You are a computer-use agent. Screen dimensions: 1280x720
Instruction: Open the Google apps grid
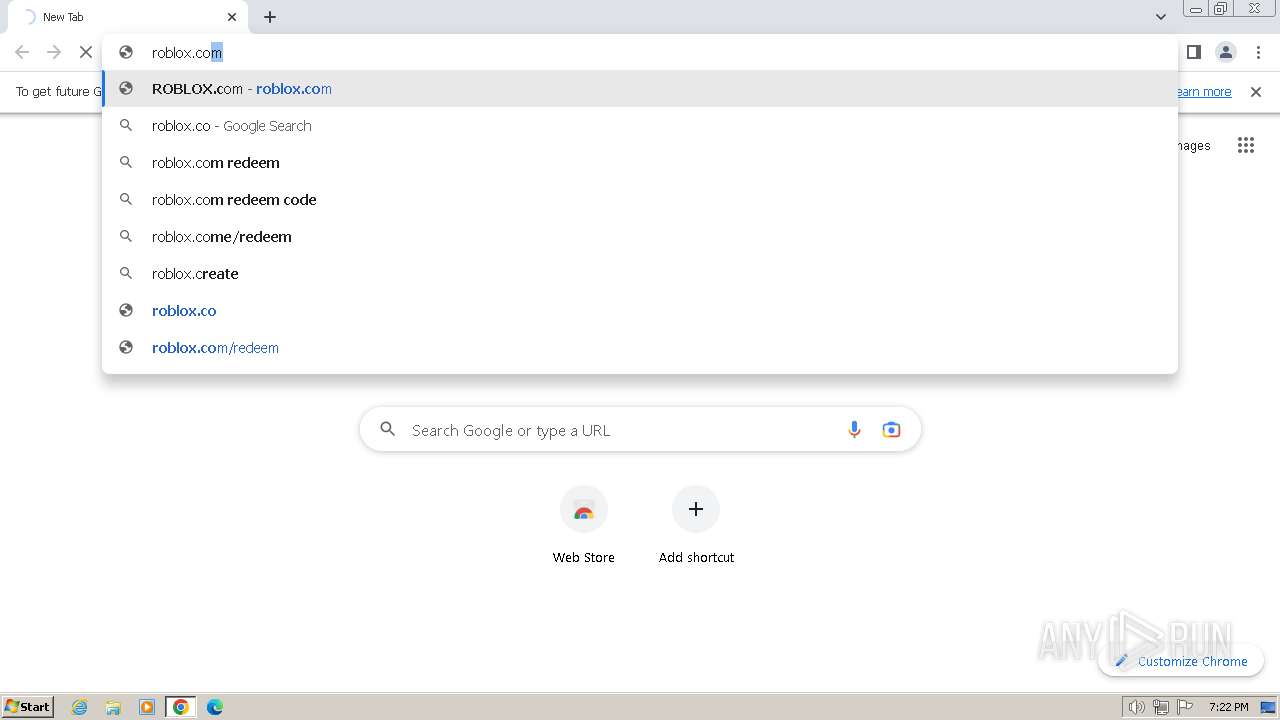(x=1246, y=146)
